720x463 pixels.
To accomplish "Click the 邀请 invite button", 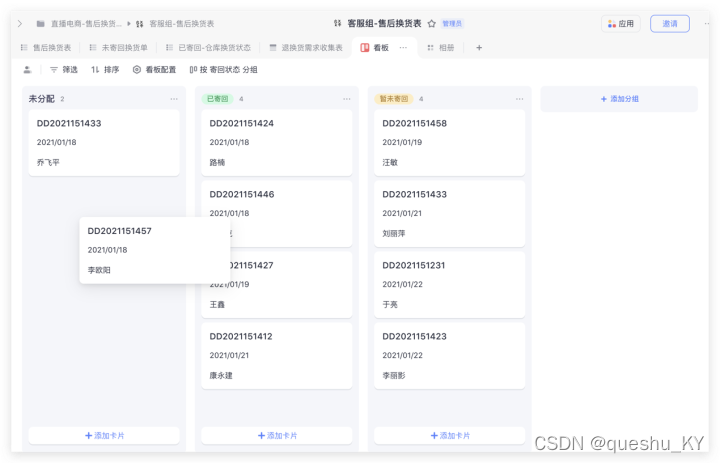I will pos(669,23).
